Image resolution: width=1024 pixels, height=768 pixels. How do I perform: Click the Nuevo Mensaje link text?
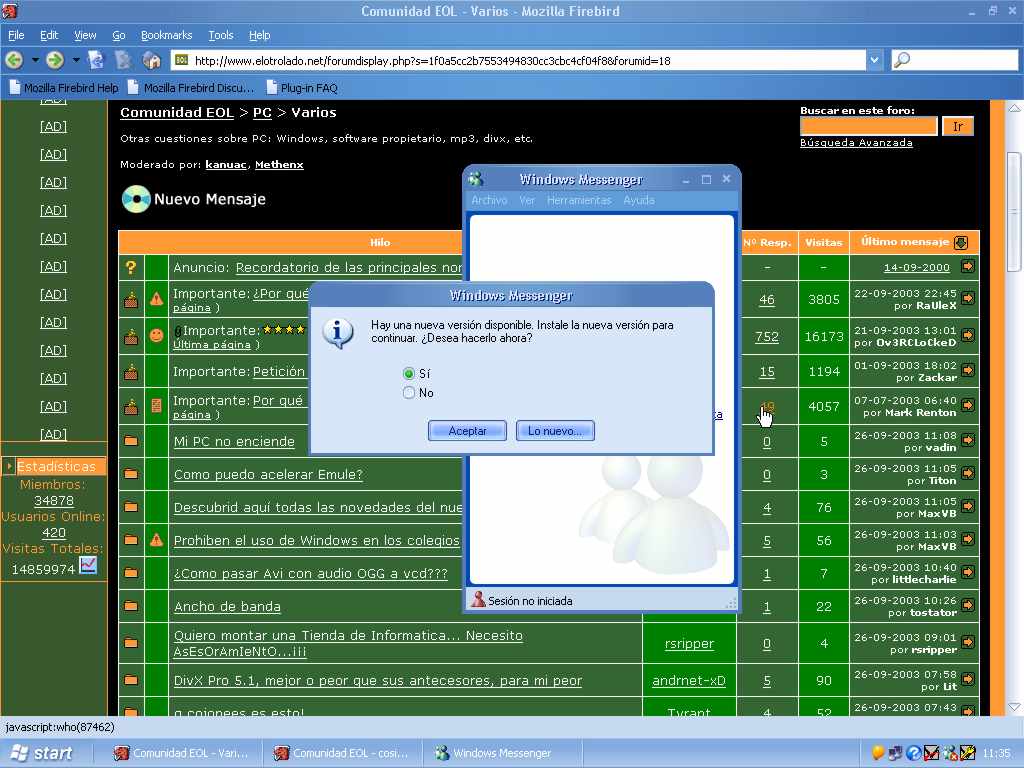210,199
